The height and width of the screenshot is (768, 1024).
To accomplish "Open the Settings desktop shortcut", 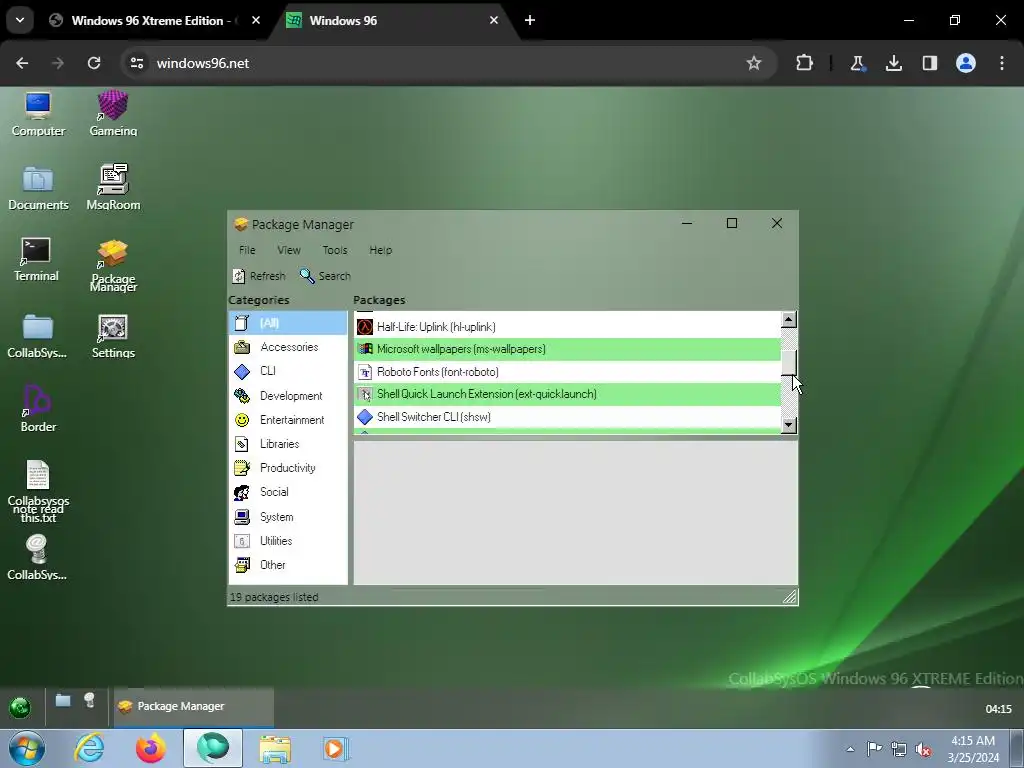I will pos(113,336).
